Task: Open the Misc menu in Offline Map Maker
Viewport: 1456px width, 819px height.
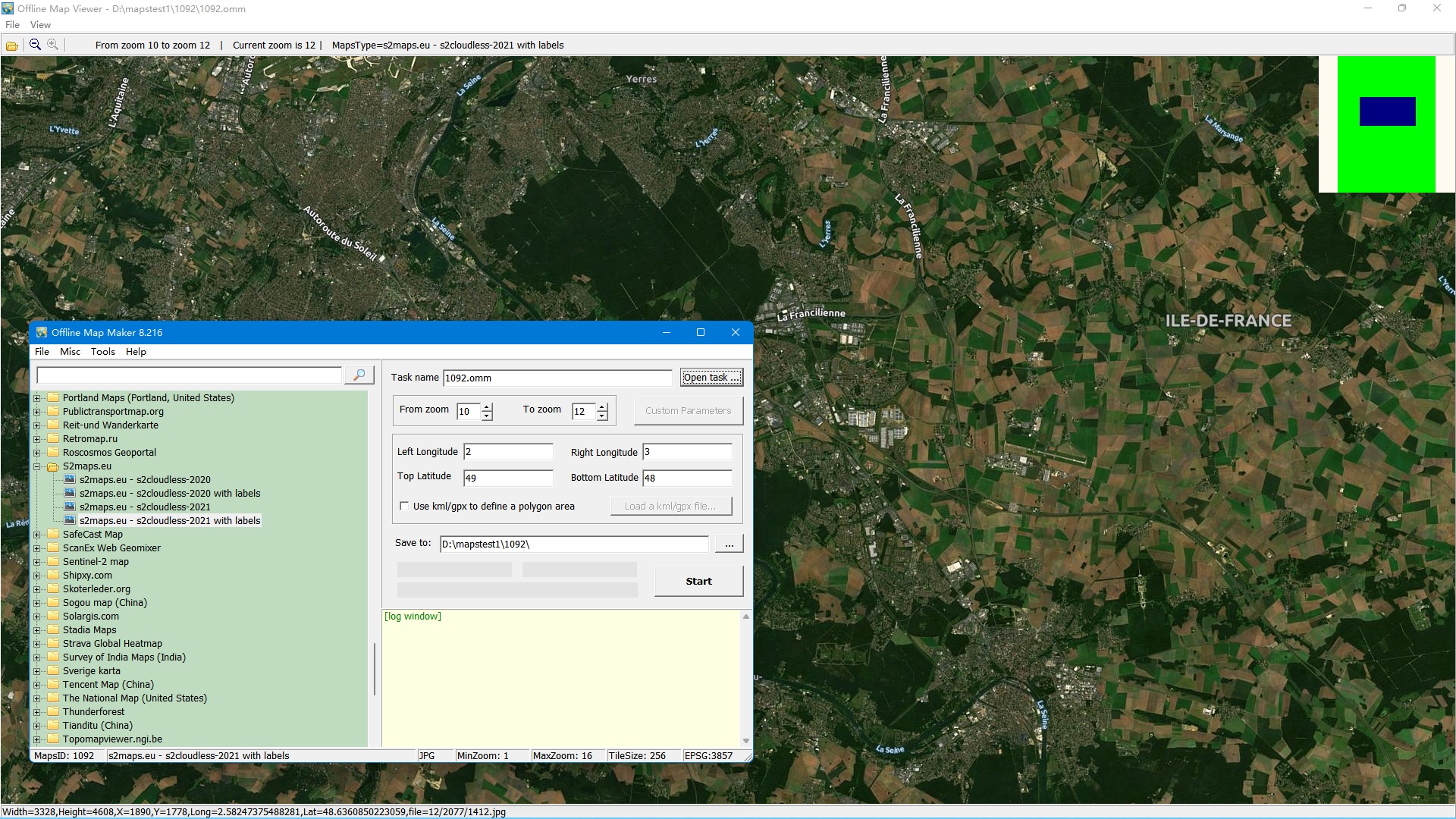Action: (x=70, y=352)
